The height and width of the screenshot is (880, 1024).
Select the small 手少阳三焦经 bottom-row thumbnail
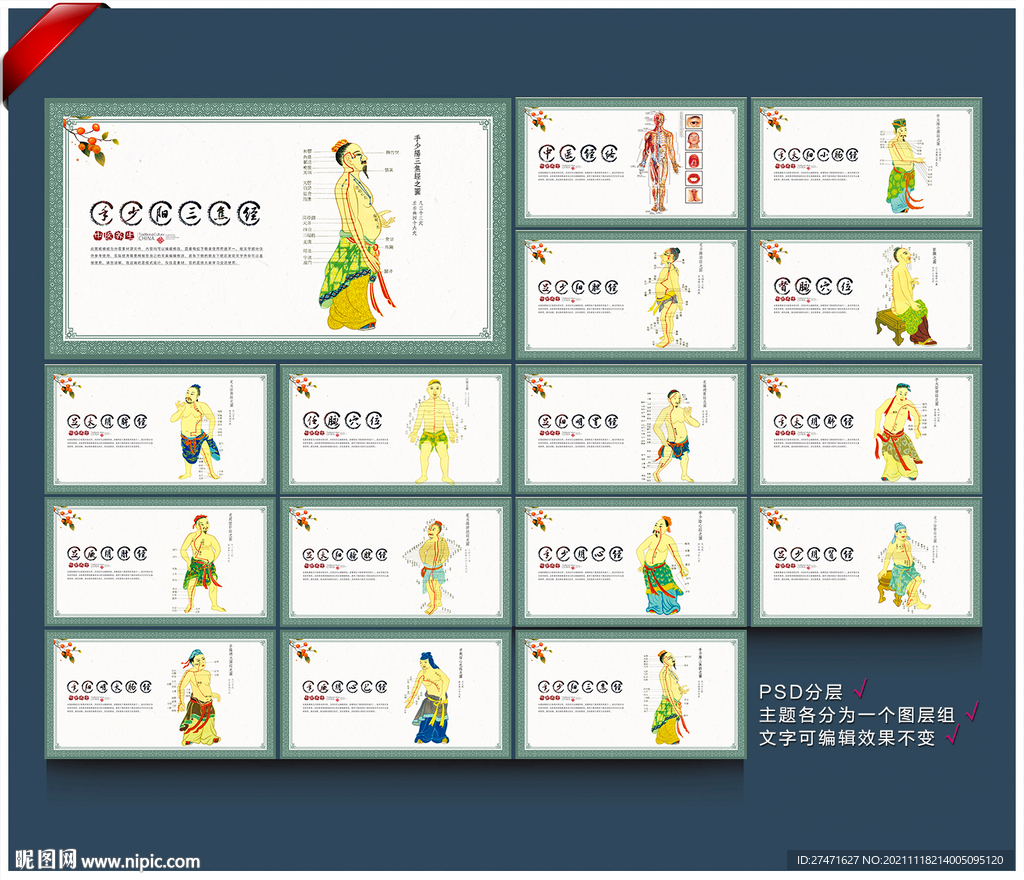[631, 695]
